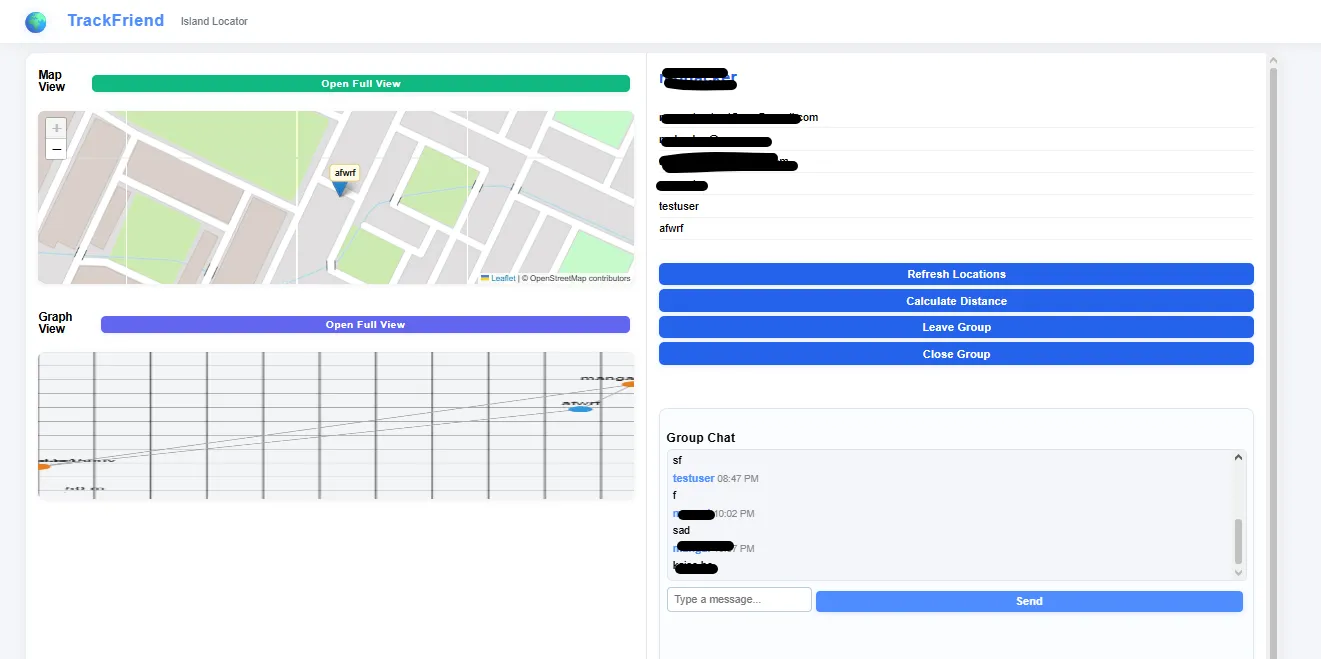The width and height of the screenshot is (1321, 659).
Task: Open Full View of the map
Action: 361,84
